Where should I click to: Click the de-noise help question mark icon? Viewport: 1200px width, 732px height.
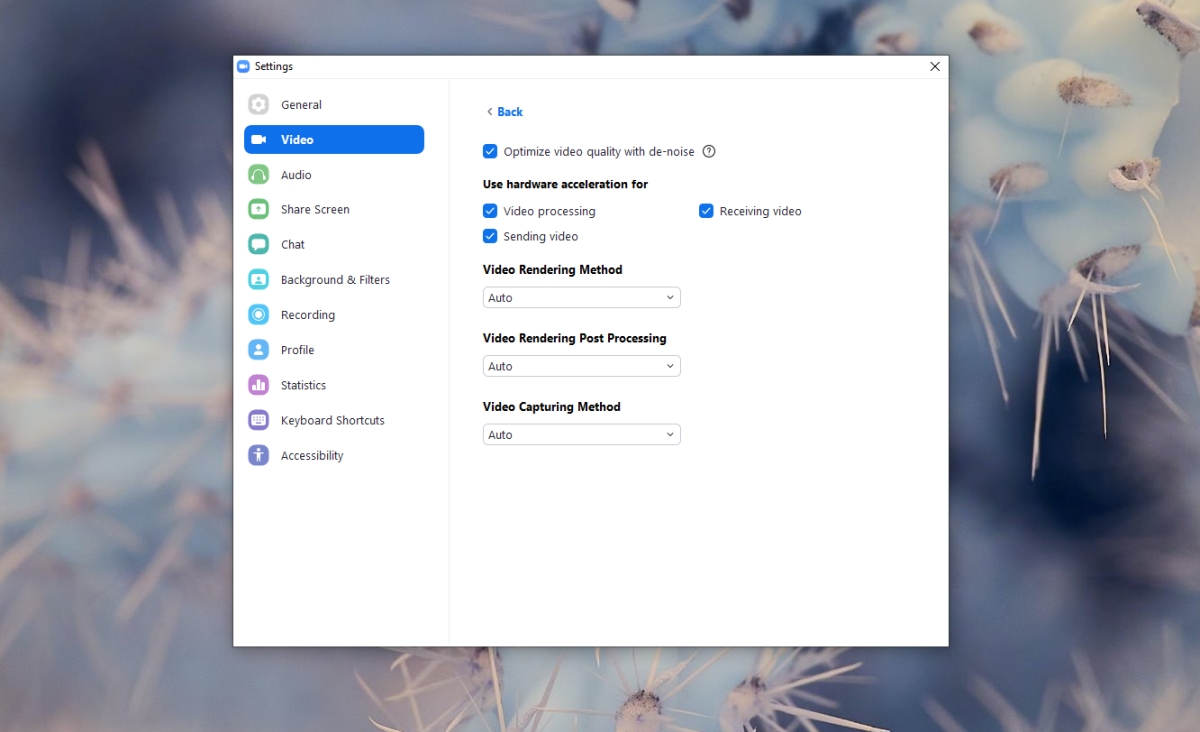(709, 152)
